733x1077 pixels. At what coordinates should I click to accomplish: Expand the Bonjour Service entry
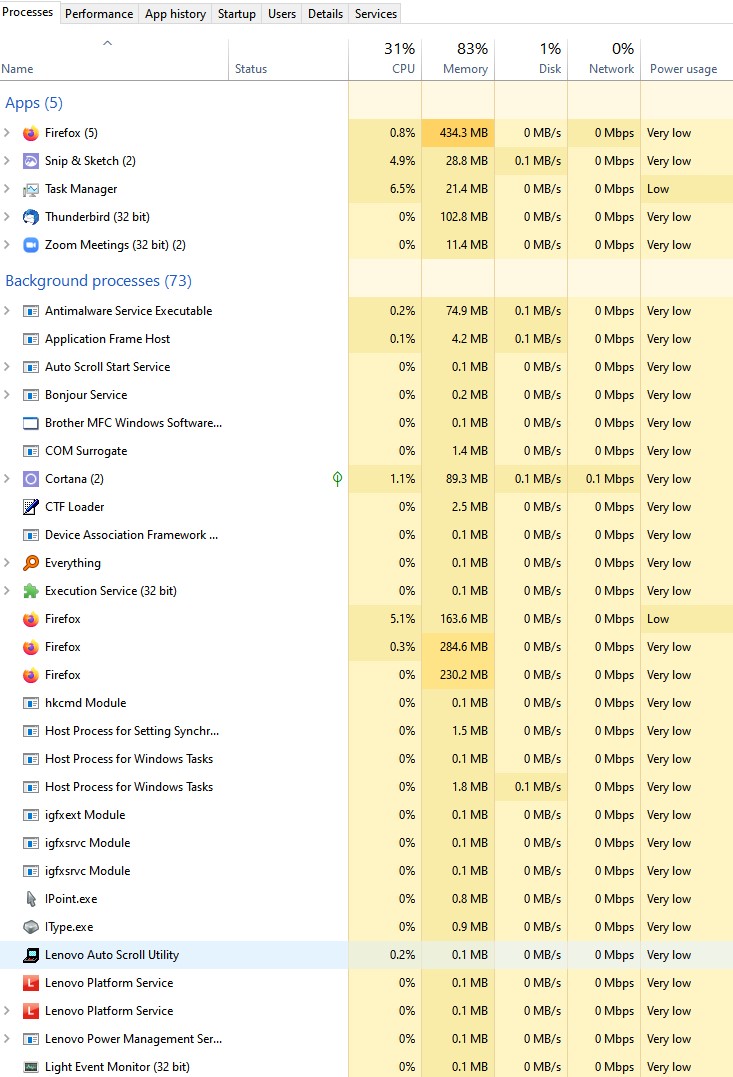(x=8, y=395)
